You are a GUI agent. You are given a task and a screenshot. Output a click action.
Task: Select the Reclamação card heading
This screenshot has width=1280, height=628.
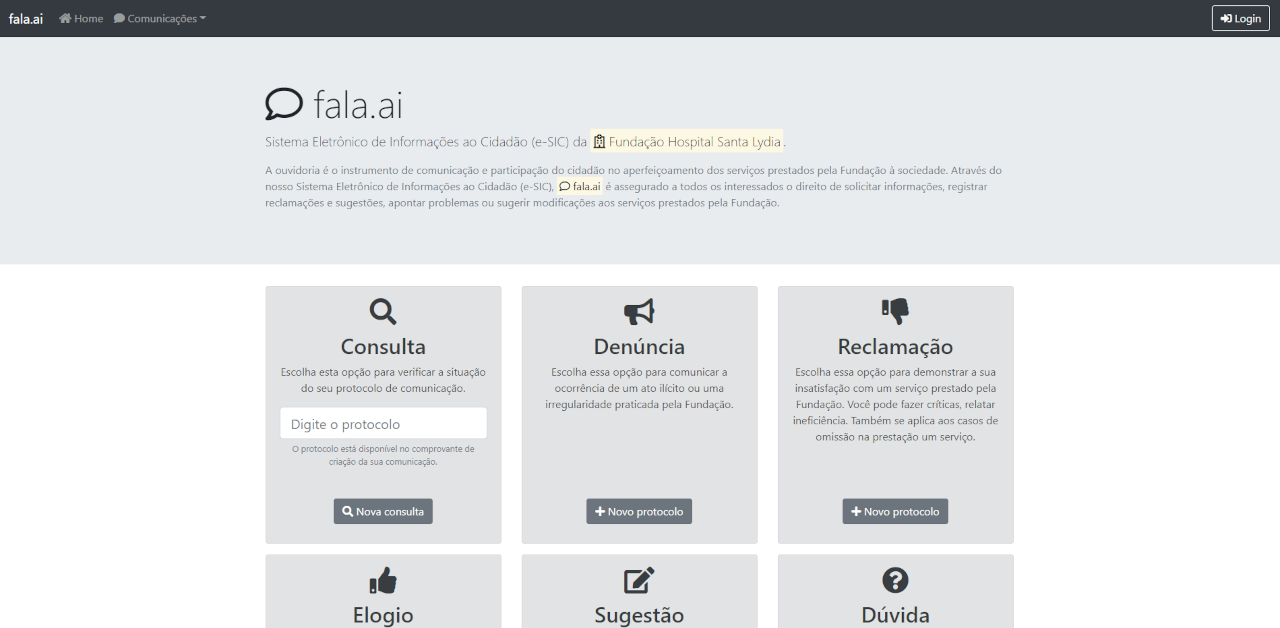[895, 347]
